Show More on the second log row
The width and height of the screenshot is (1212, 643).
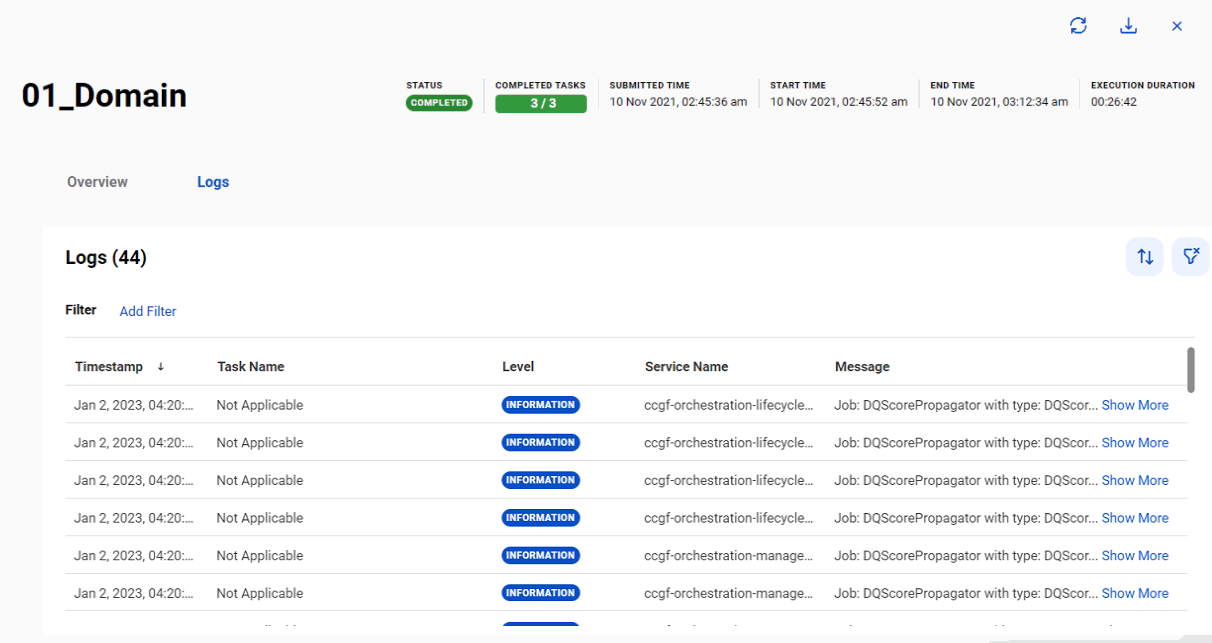(1135, 443)
